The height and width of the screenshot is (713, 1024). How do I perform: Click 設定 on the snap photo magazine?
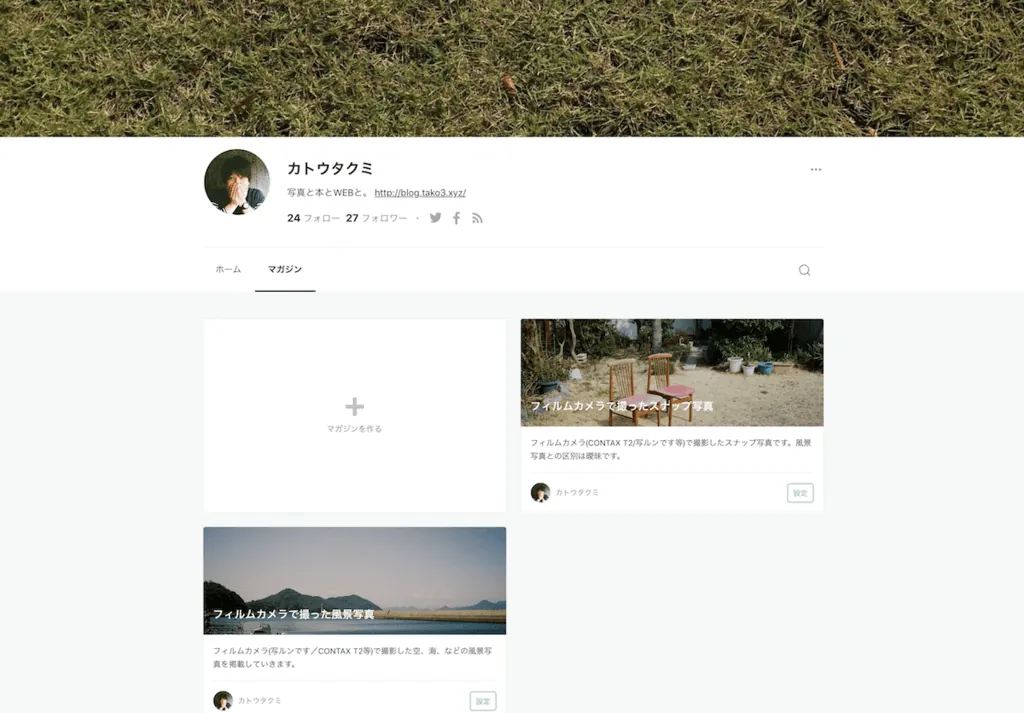(799, 492)
